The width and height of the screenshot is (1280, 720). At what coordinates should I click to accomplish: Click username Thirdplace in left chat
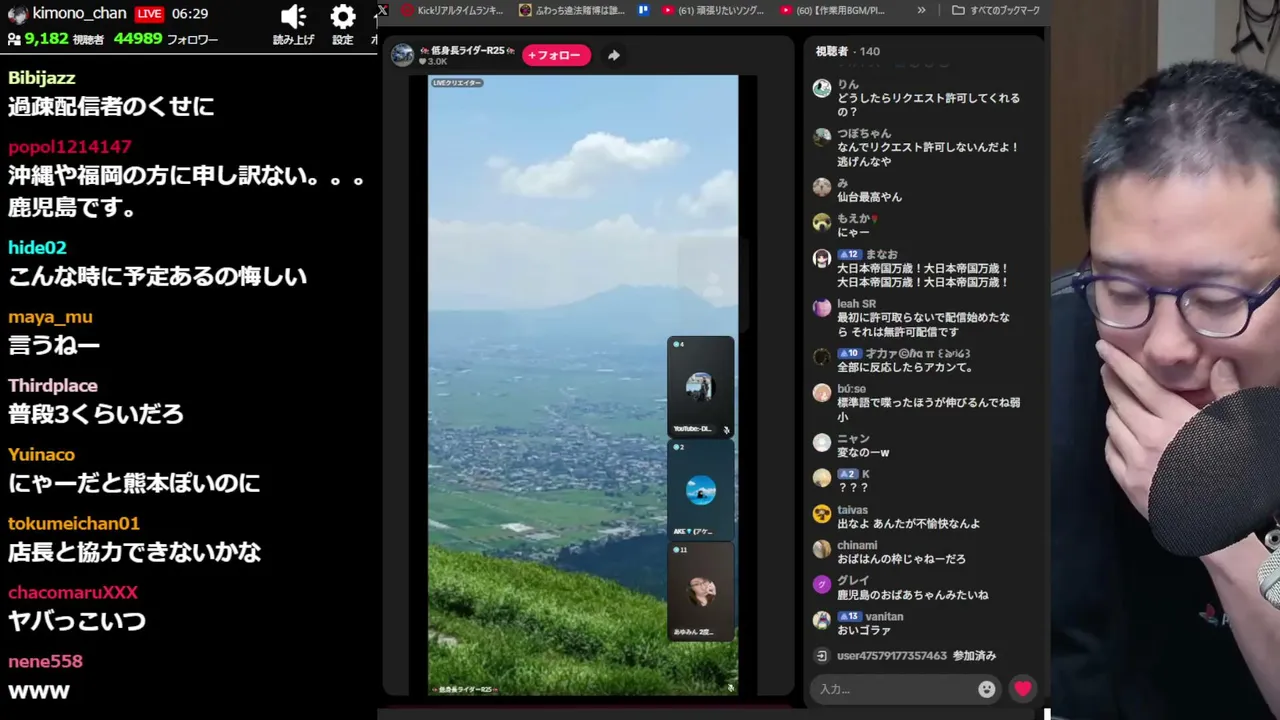point(53,385)
